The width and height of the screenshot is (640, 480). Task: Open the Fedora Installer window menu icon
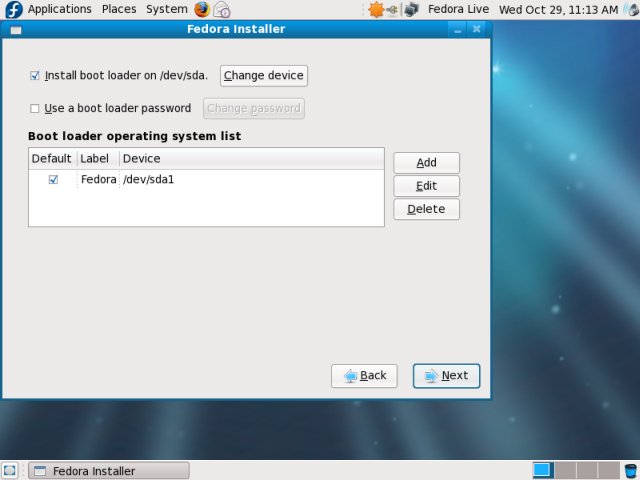pyautogui.click(x=16, y=30)
